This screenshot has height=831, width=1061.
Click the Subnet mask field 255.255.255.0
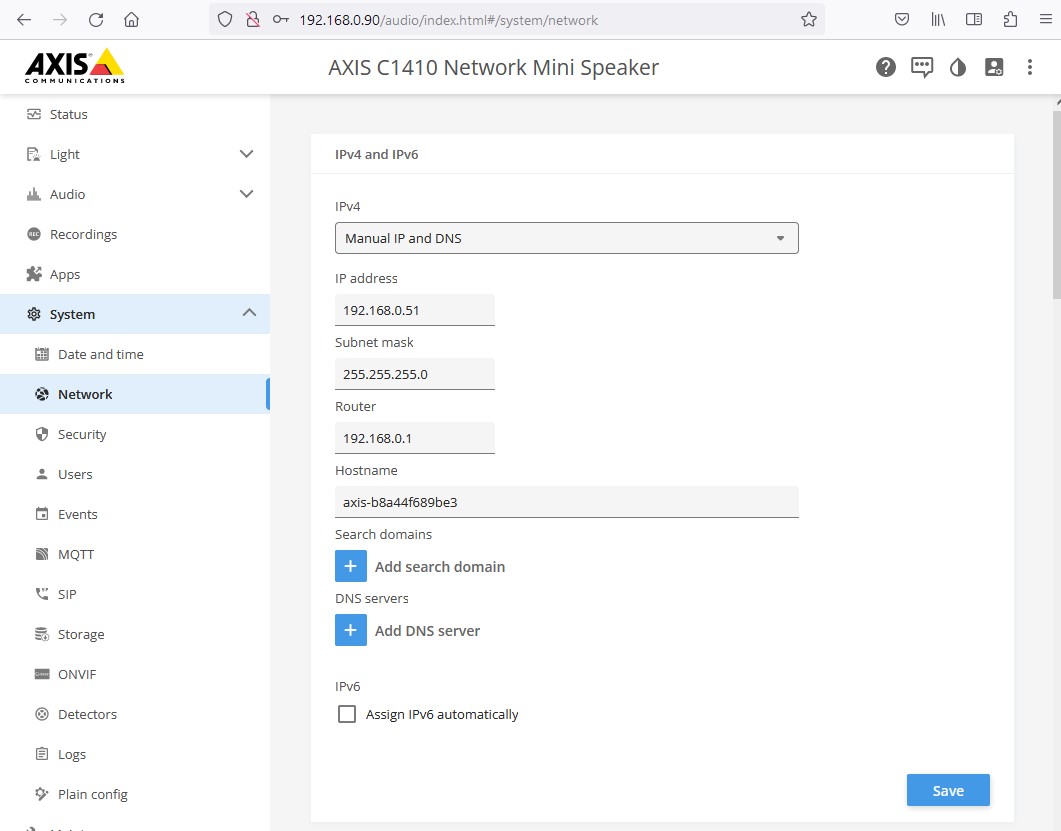[415, 374]
